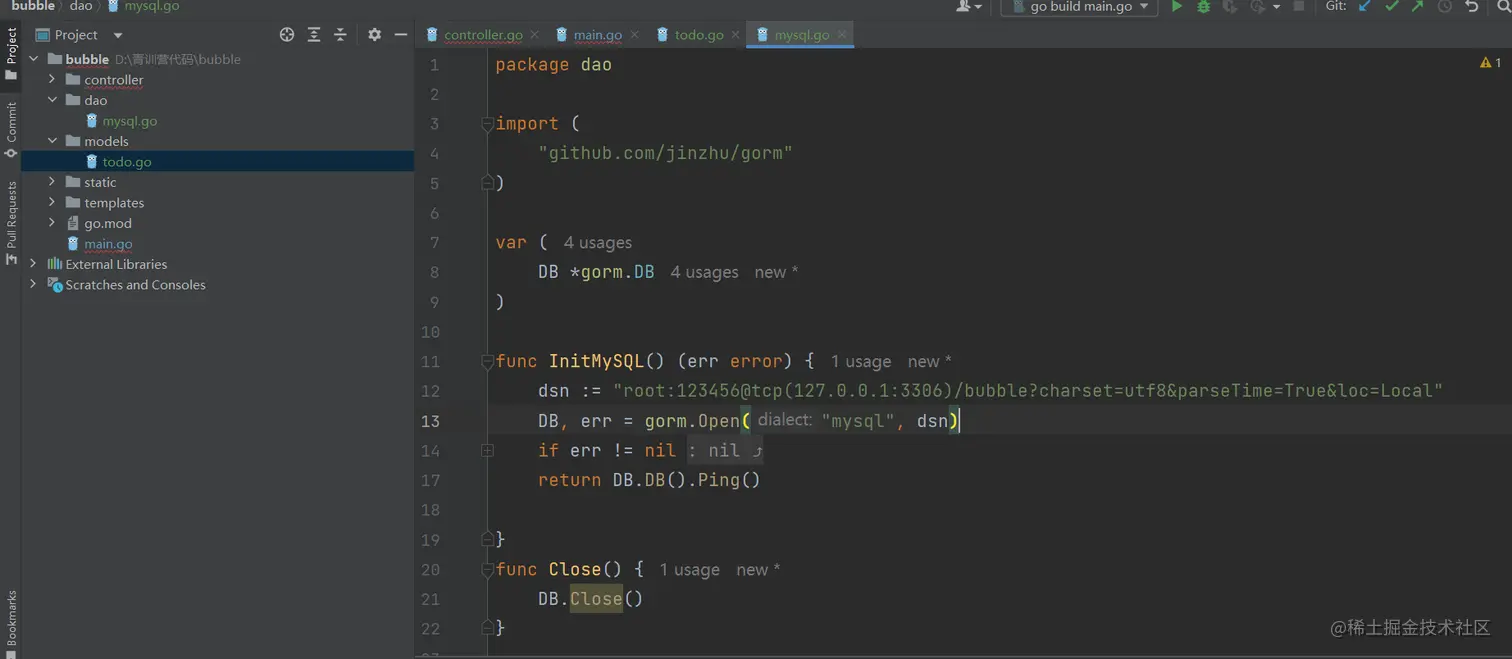Collapse all in Project panel
Viewport: 1512px width, 659px height.
(x=340, y=34)
